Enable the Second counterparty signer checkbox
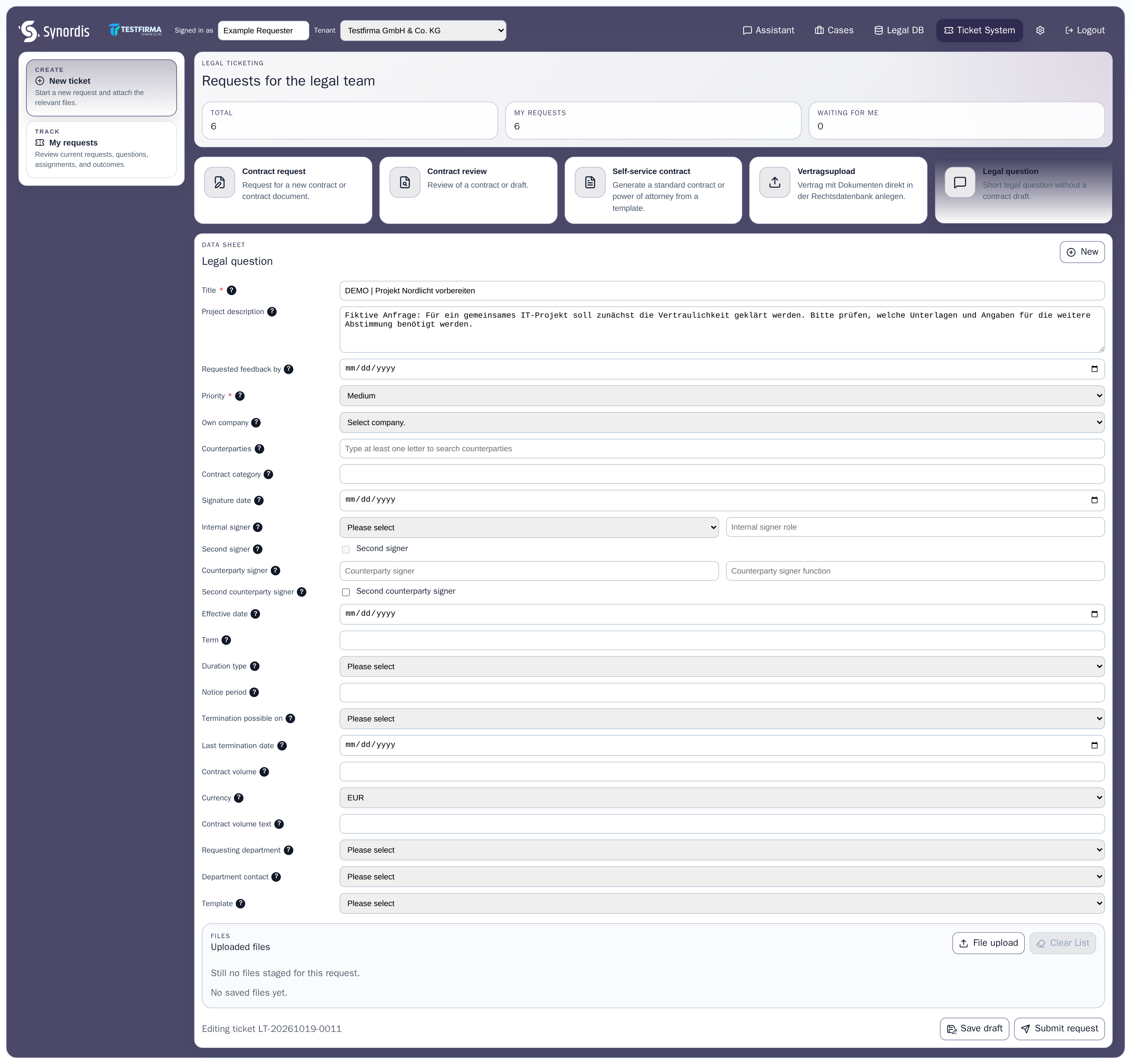Viewport: 1140px width, 1064px height. [x=346, y=592]
